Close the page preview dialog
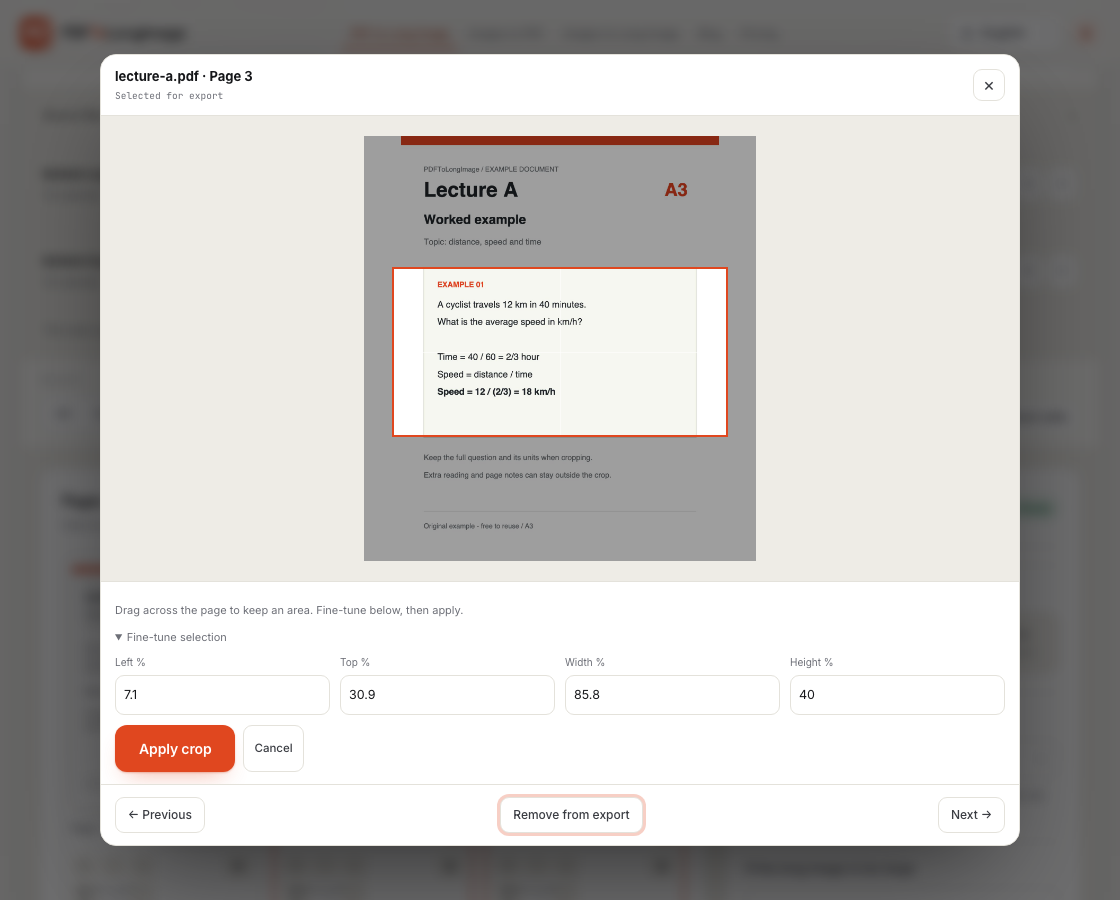 point(989,86)
